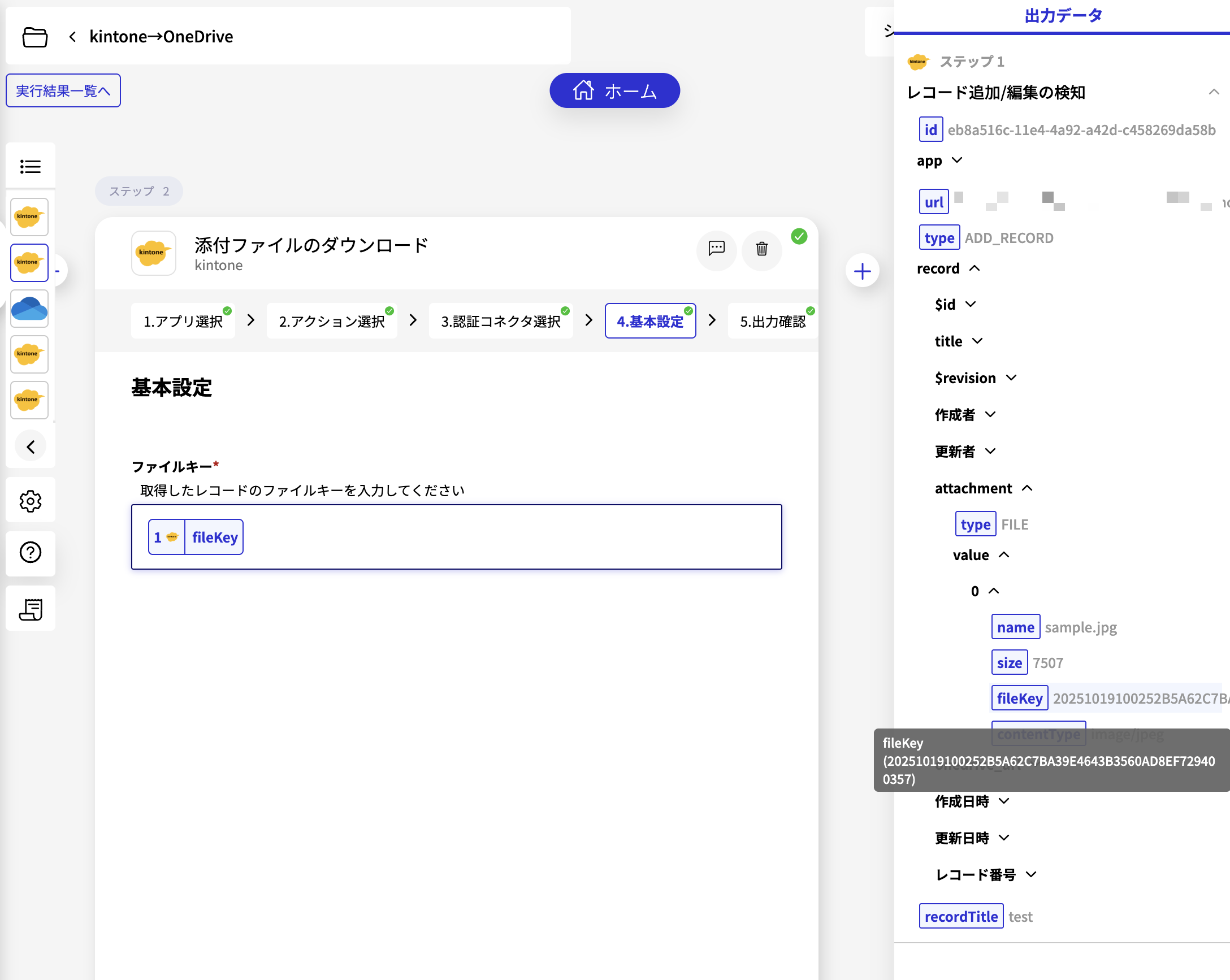This screenshot has width=1230, height=980.
Task: Select the OneDrive step icon in sidebar
Action: pyautogui.click(x=29, y=309)
